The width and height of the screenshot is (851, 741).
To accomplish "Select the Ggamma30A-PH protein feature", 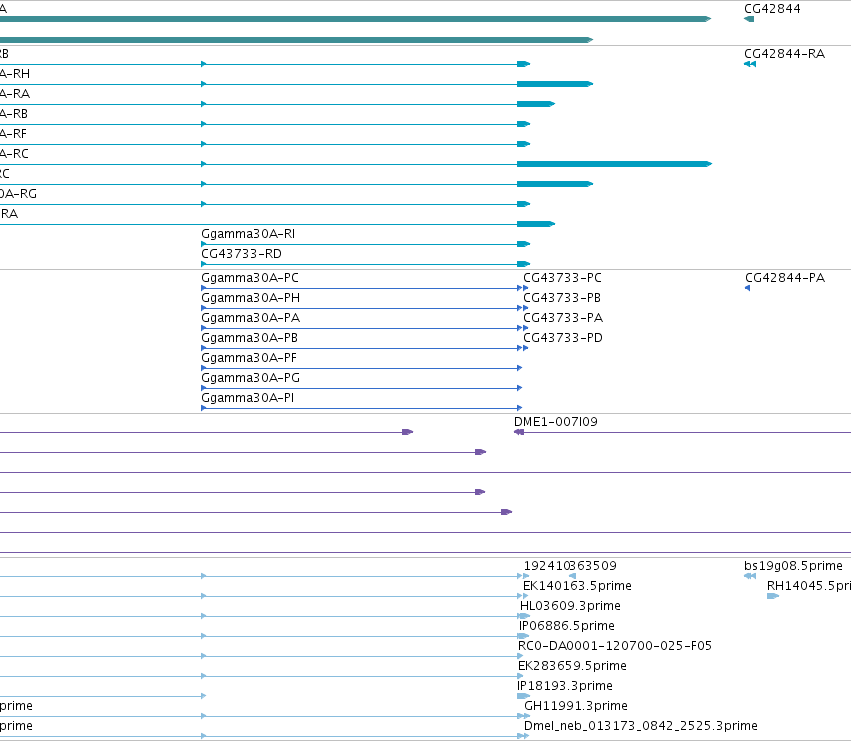I will (x=361, y=308).
